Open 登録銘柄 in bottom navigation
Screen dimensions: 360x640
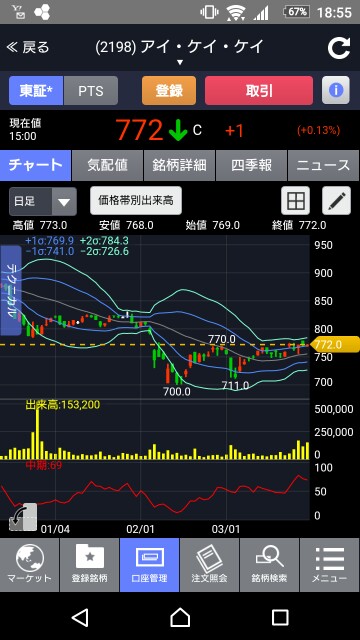coord(90,565)
